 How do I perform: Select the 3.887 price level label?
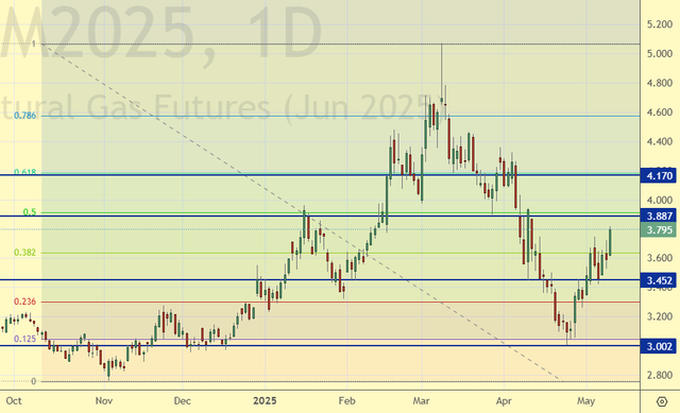(x=659, y=216)
